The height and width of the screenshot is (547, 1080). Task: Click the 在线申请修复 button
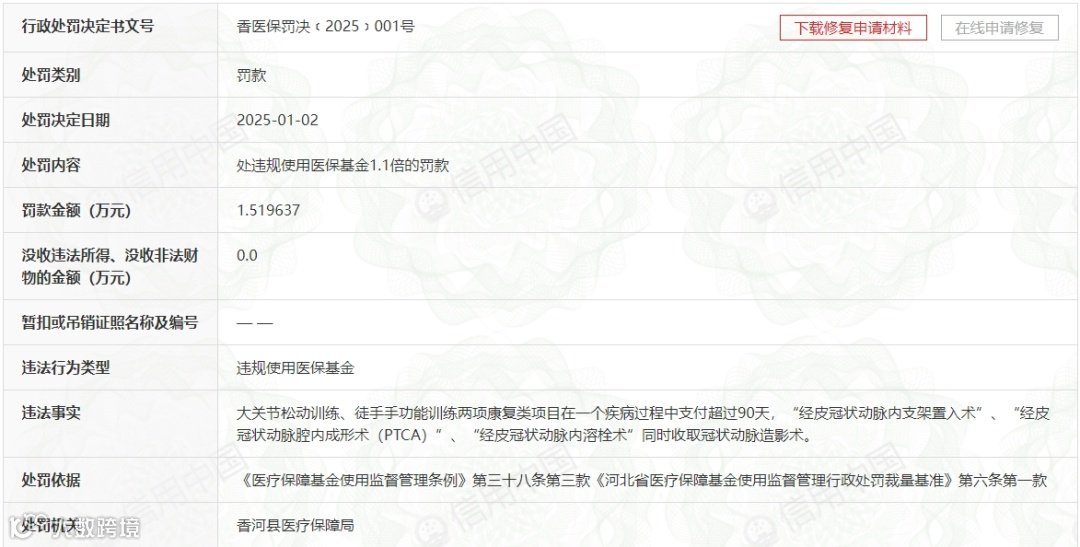pos(999,28)
